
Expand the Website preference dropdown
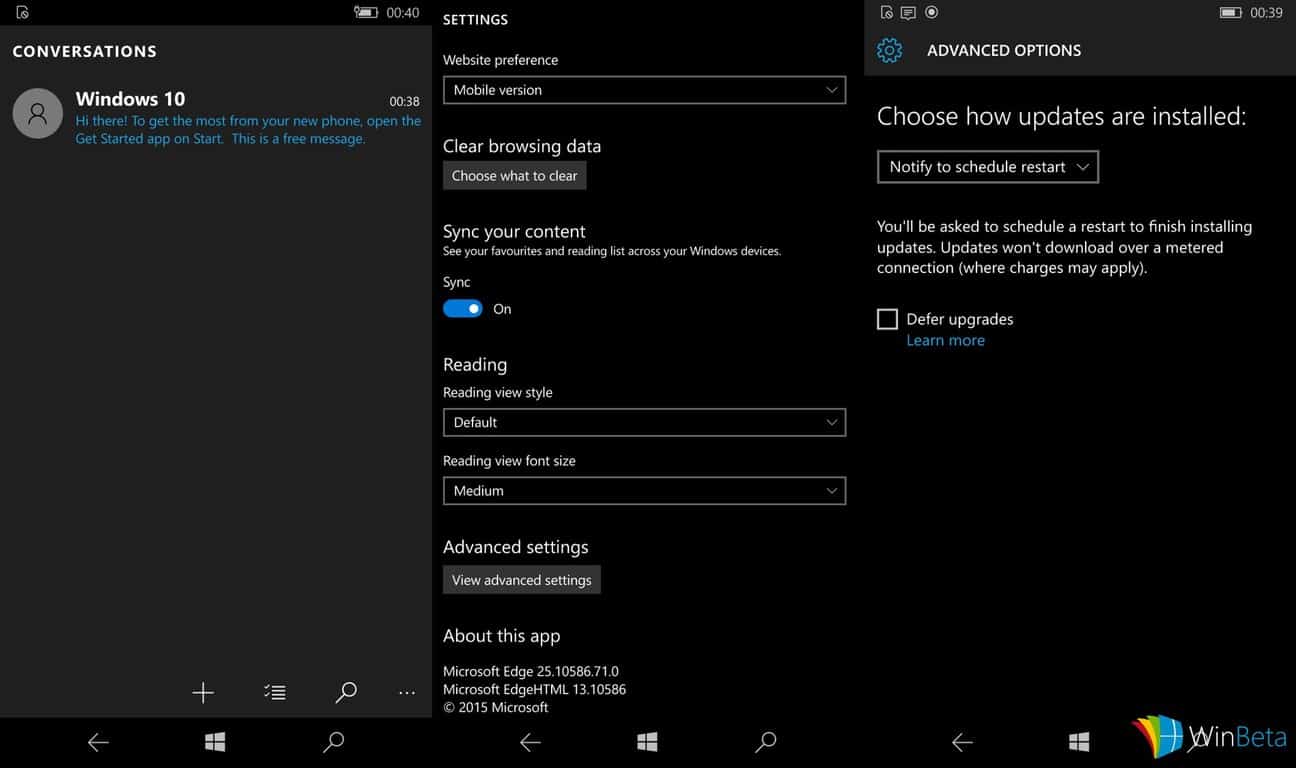tap(644, 90)
